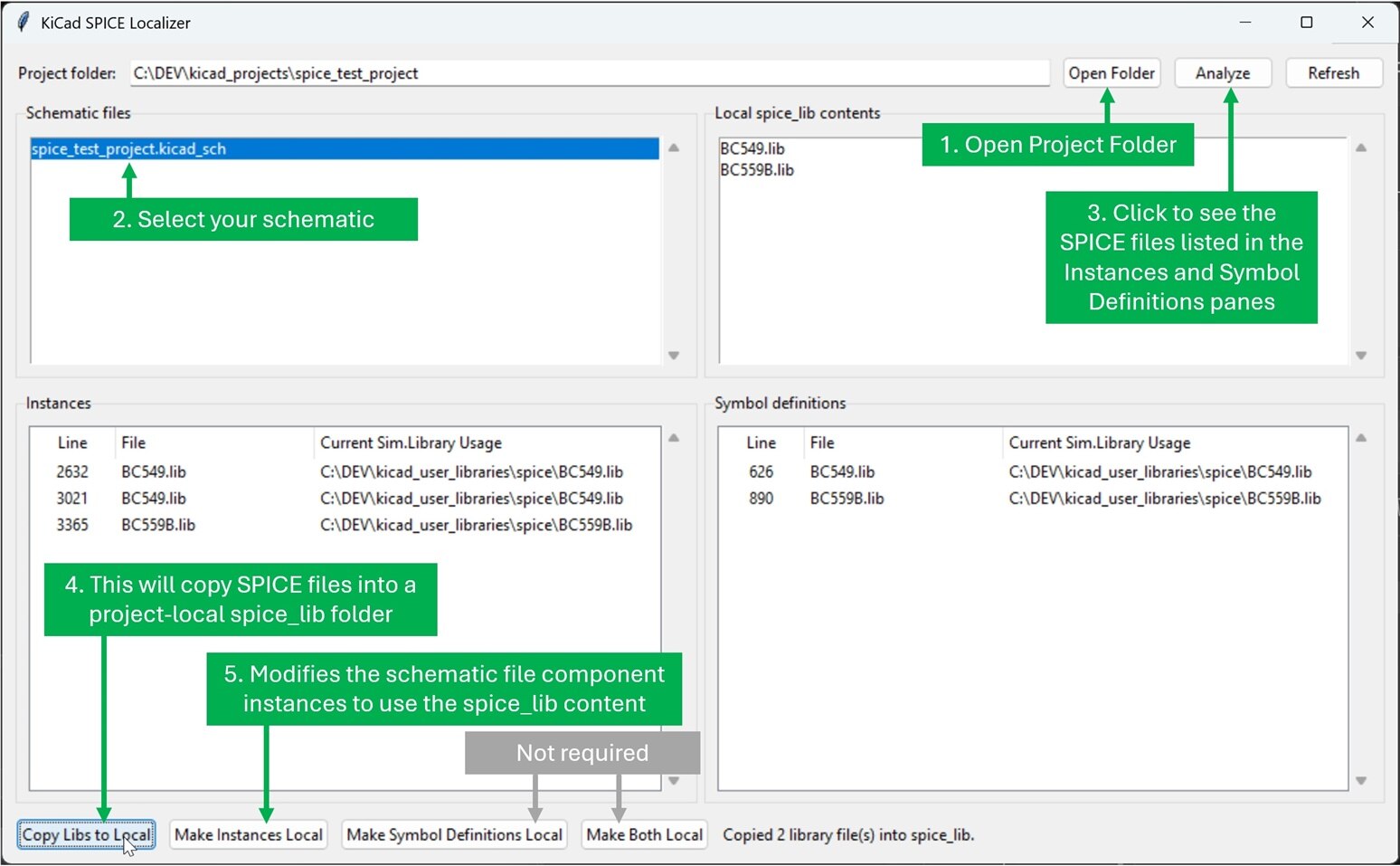The height and width of the screenshot is (866, 1400).
Task: Select line number 626 in Symbol definitions
Action: click(x=761, y=471)
